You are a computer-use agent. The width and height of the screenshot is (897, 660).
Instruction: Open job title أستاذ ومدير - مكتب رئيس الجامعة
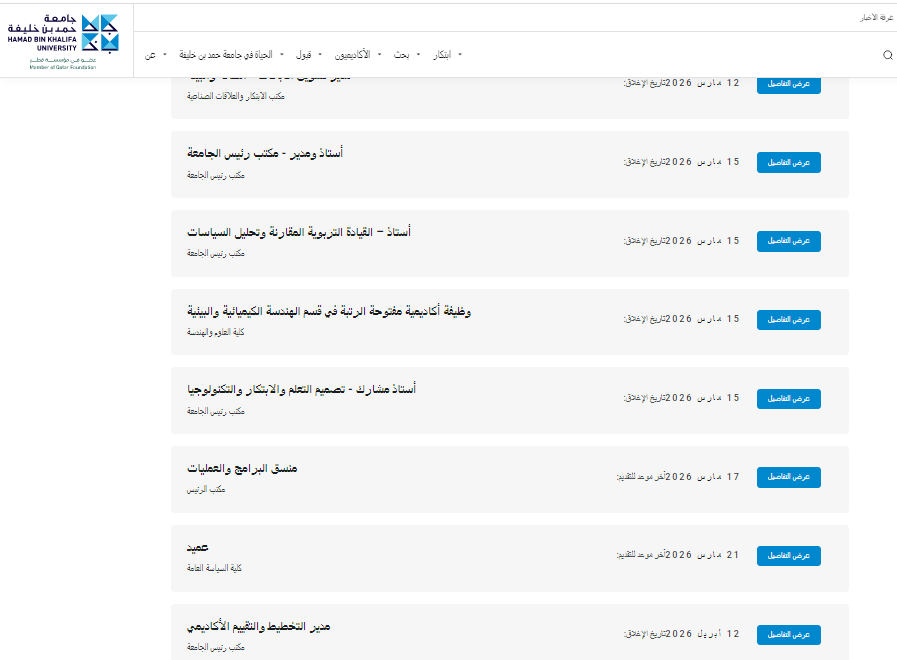pyautogui.click(x=265, y=153)
